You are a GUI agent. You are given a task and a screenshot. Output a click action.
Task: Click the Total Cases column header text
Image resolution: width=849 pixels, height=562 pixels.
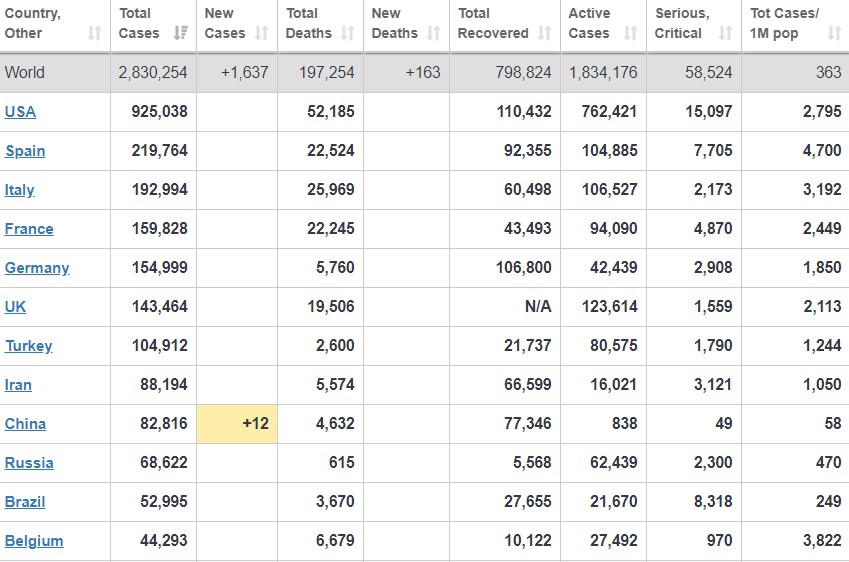click(139, 23)
